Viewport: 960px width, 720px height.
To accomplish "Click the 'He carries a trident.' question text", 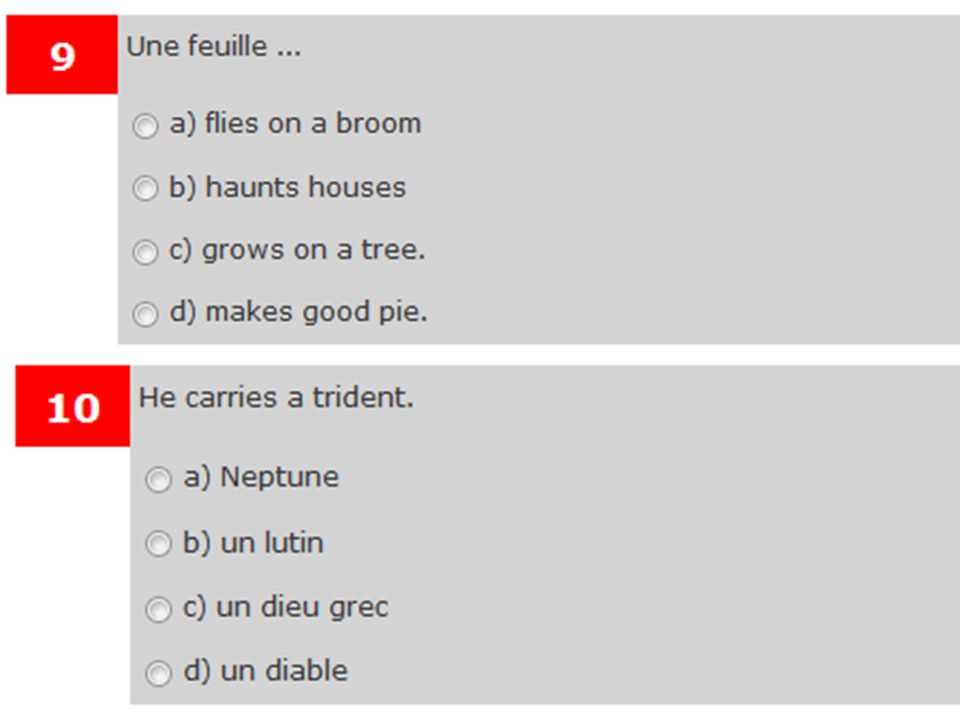I will point(276,398).
